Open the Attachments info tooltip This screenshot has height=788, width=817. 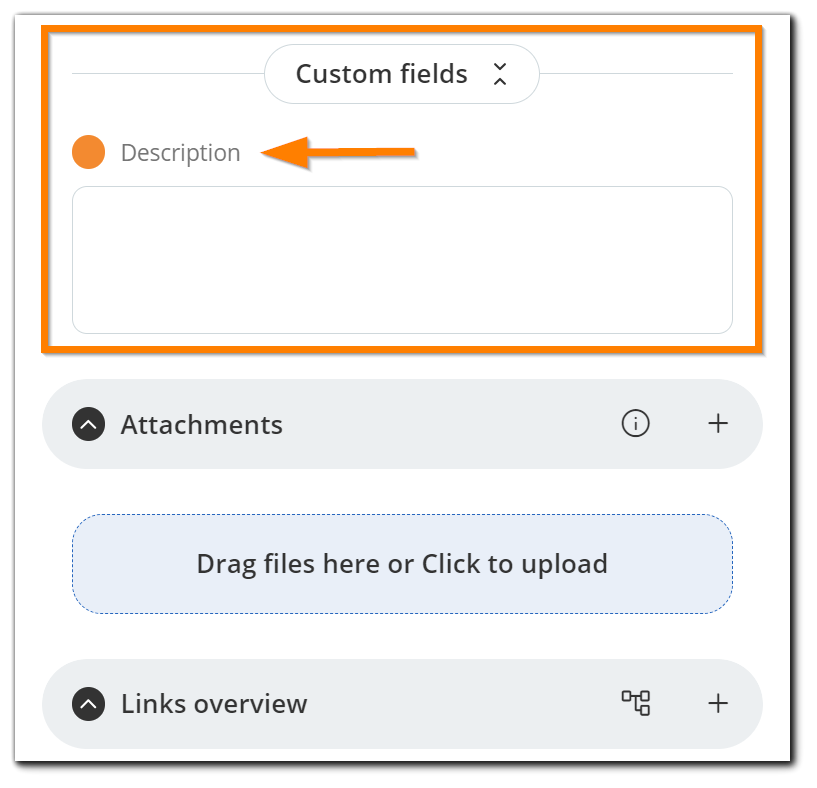pos(635,424)
